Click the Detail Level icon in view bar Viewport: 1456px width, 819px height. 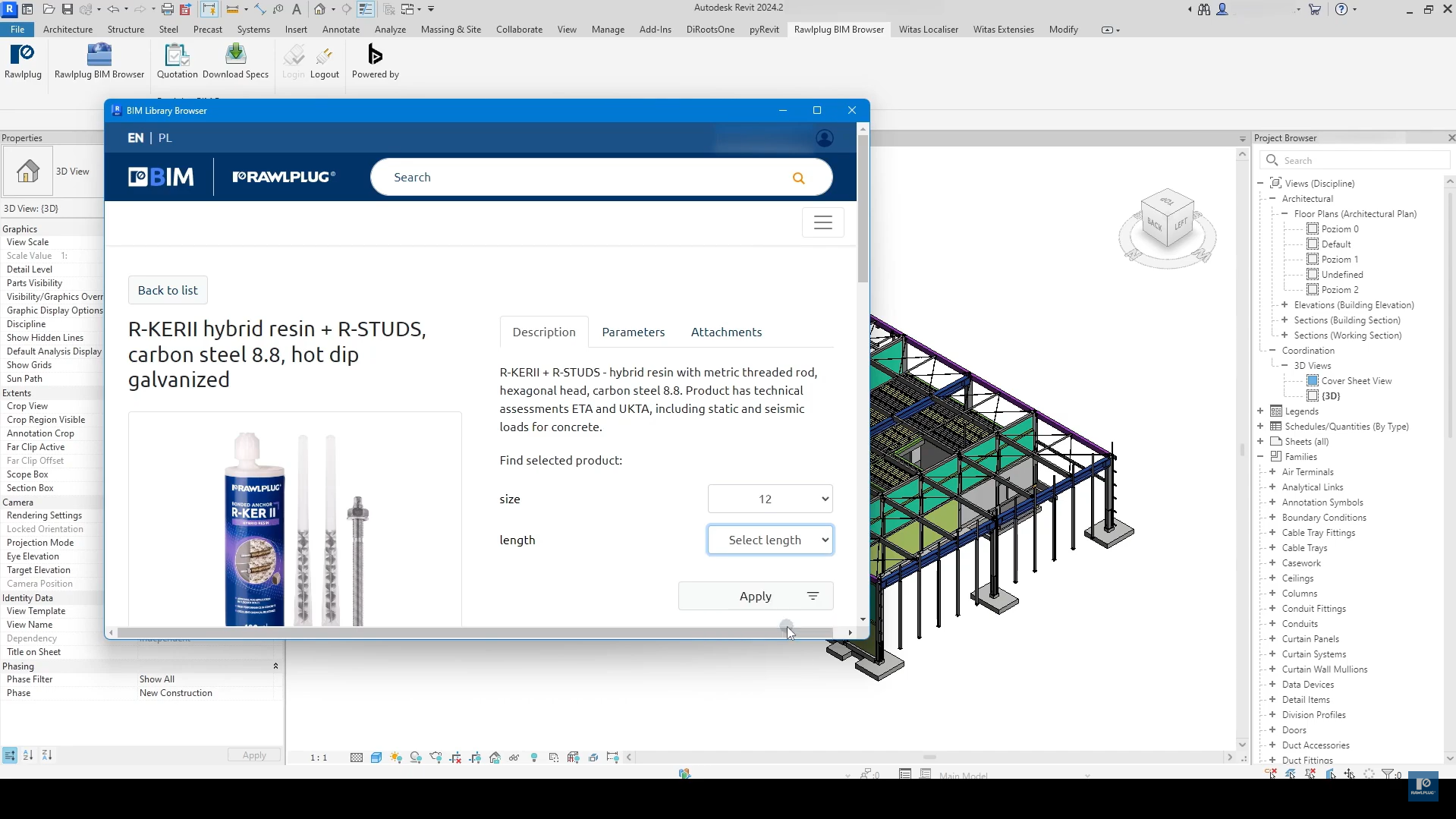[x=357, y=758]
